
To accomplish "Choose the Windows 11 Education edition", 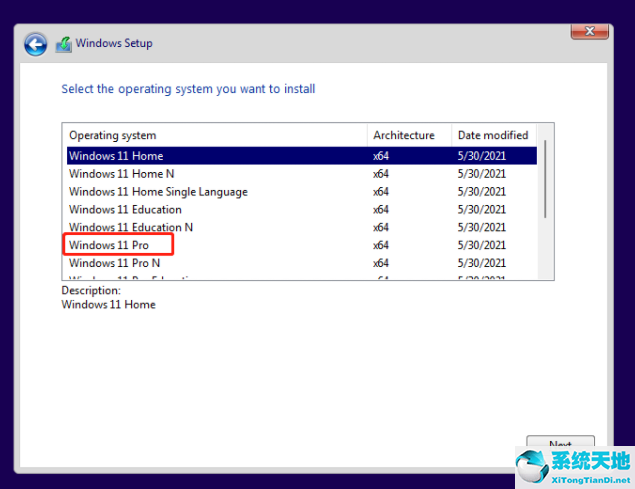I will pos(302,209).
